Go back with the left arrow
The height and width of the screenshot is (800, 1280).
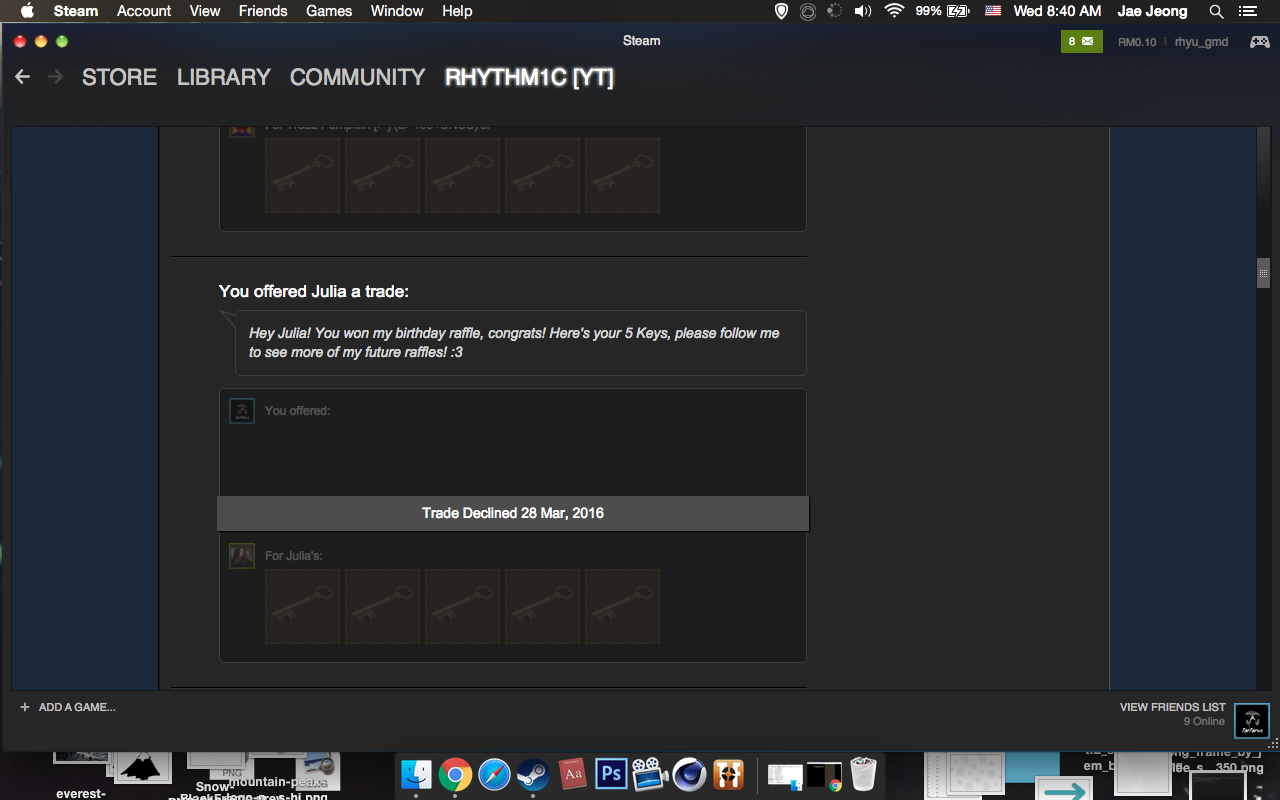coord(23,77)
